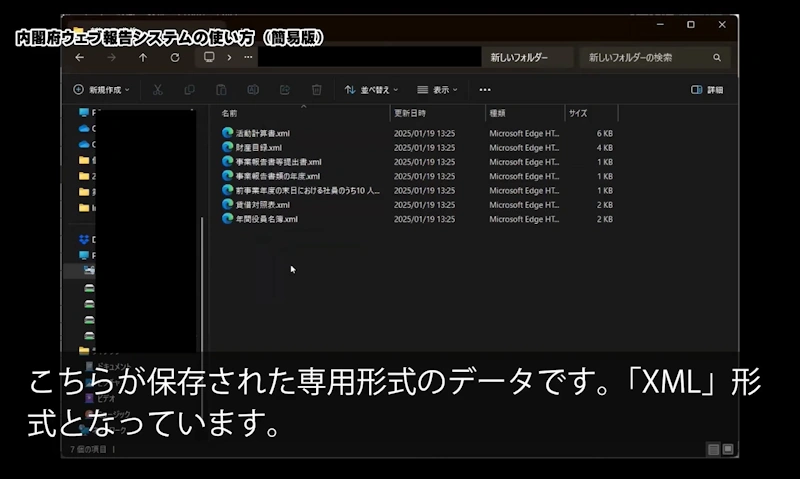800x479 pixels.
Task: Click the Back navigation arrow
Action: (x=79, y=58)
